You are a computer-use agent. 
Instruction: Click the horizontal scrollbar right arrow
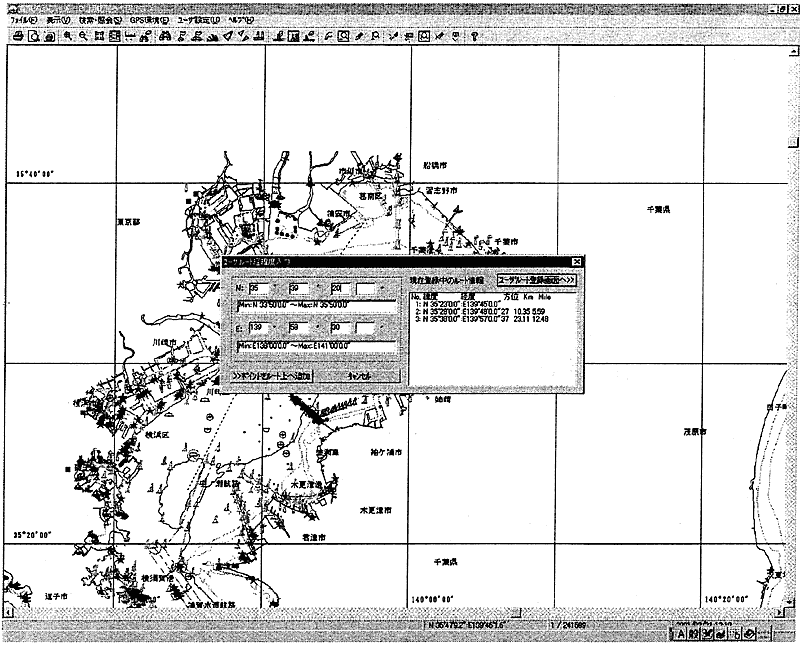tap(779, 612)
